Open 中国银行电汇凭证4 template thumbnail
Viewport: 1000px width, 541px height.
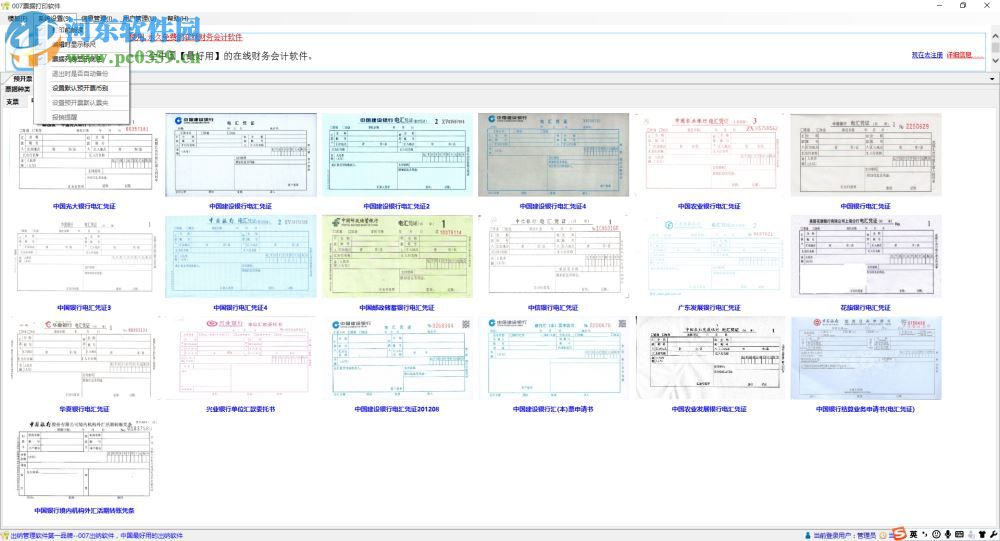pos(240,256)
